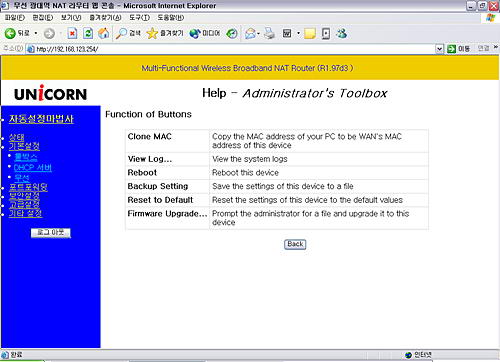Click the 'Reboot' table cell
500x362 pixels.
point(168,173)
